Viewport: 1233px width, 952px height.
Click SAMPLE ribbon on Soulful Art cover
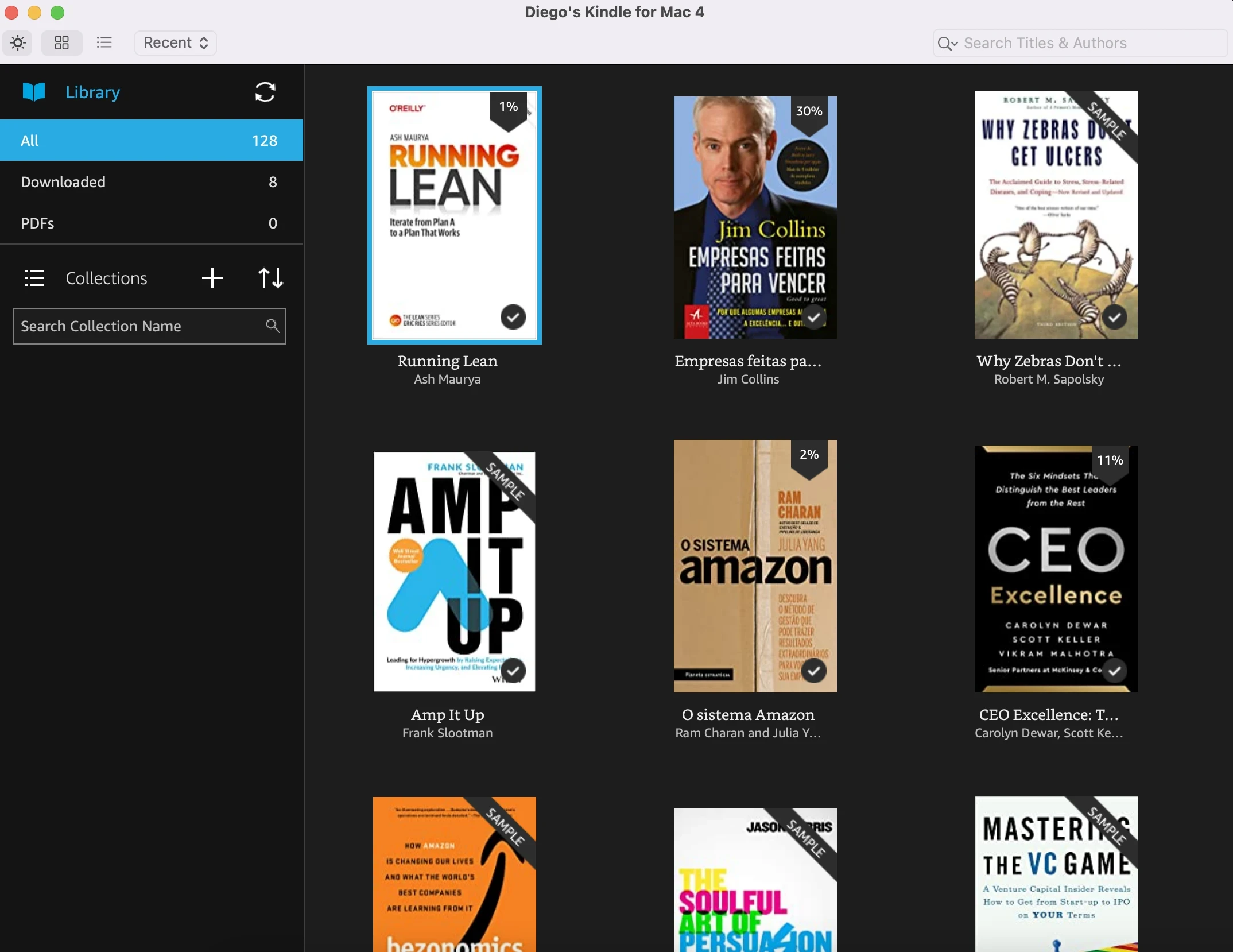click(x=805, y=838)
